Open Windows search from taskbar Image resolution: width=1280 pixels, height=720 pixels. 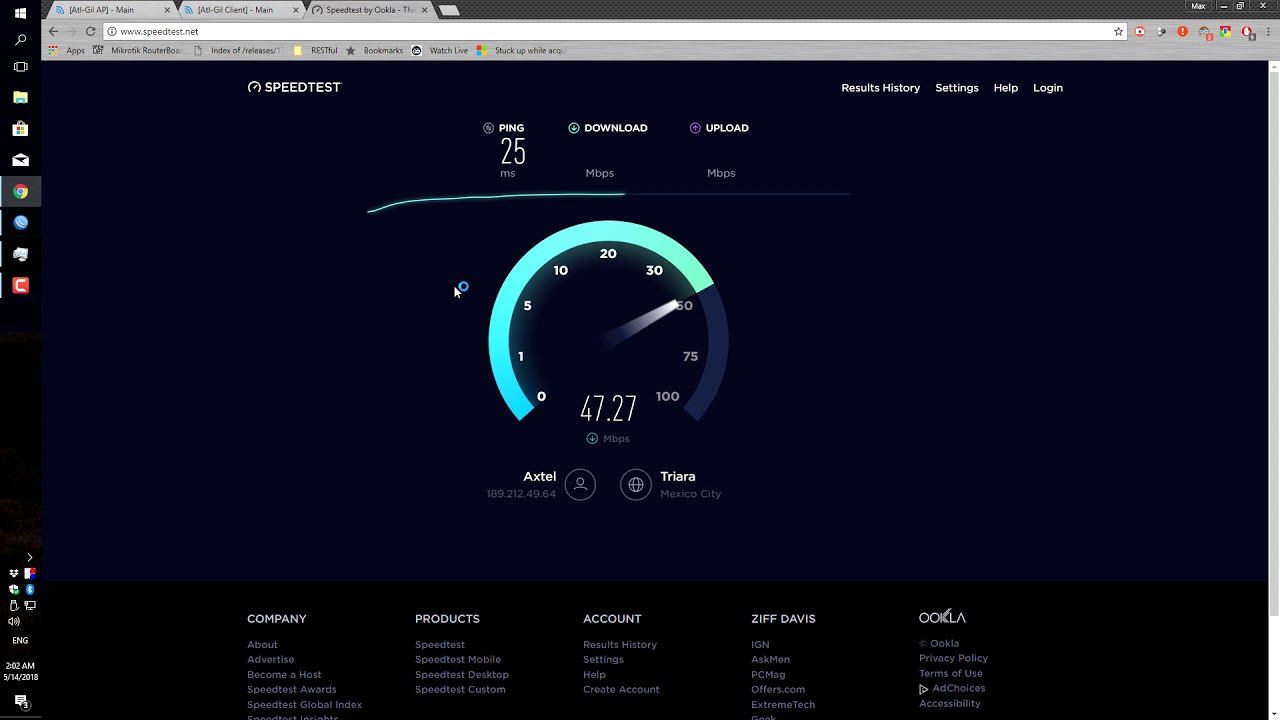(x=20, y=40)
